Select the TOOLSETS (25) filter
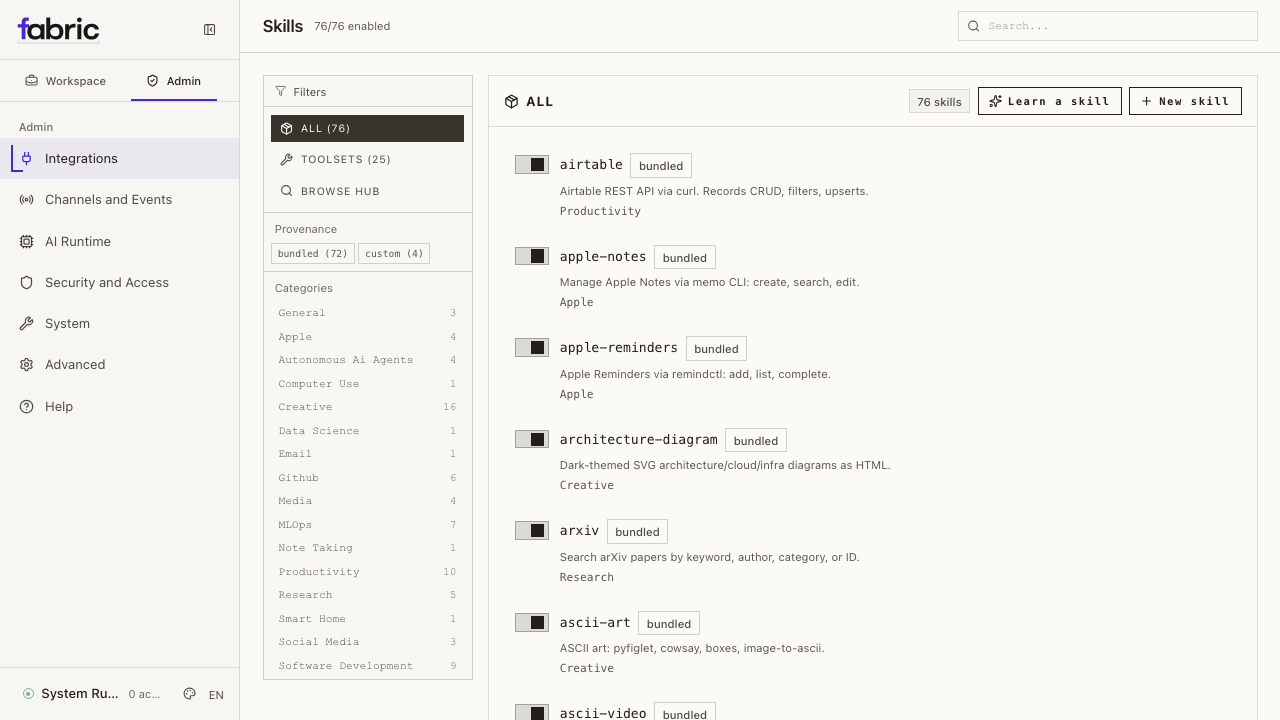Image resolution: width=1280 pixels, height=720 pixels. (x=367, y=159)
